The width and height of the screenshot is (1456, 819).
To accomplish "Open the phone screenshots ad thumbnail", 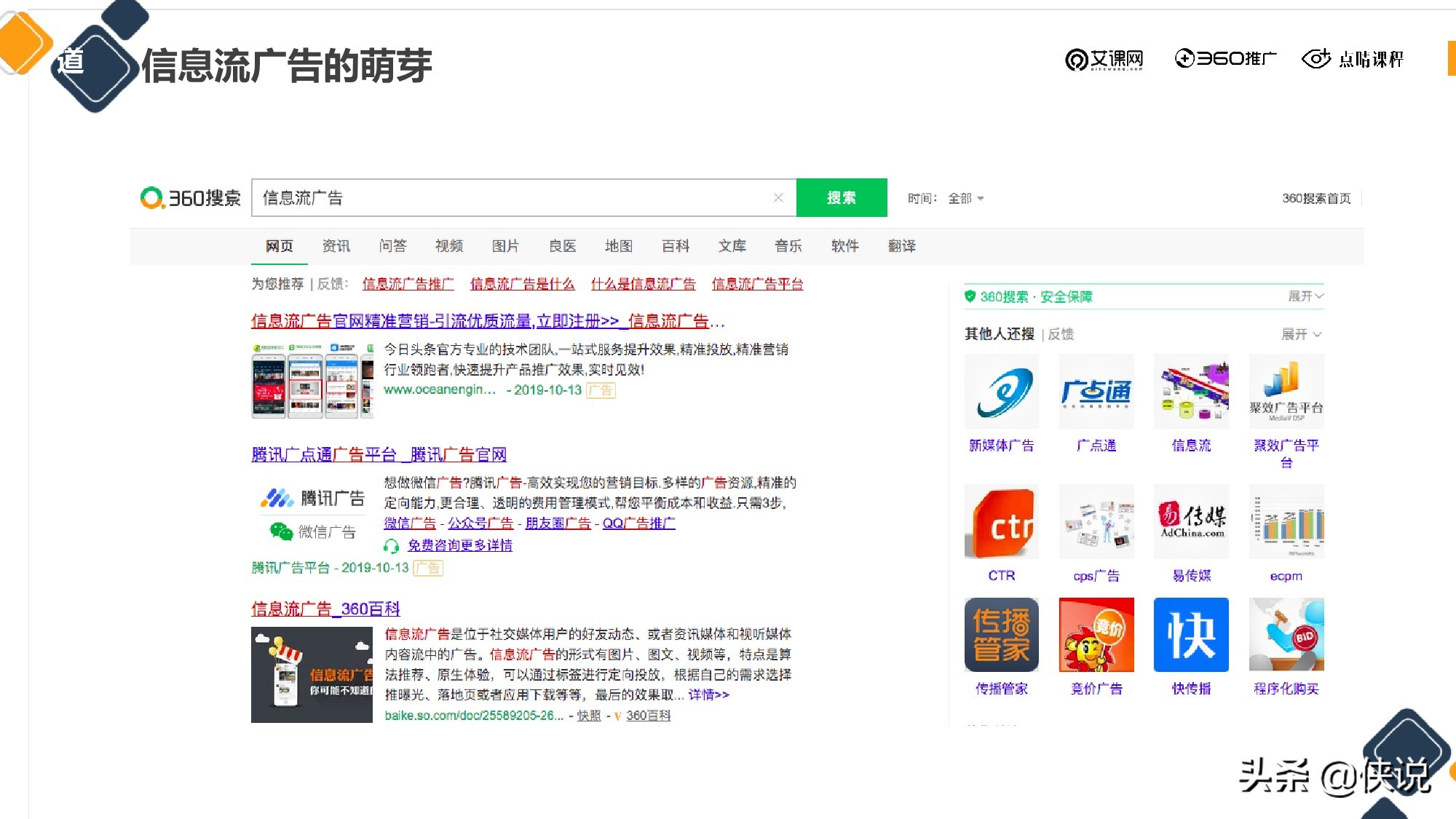I will pyautogui.click(x=312, y=380).
